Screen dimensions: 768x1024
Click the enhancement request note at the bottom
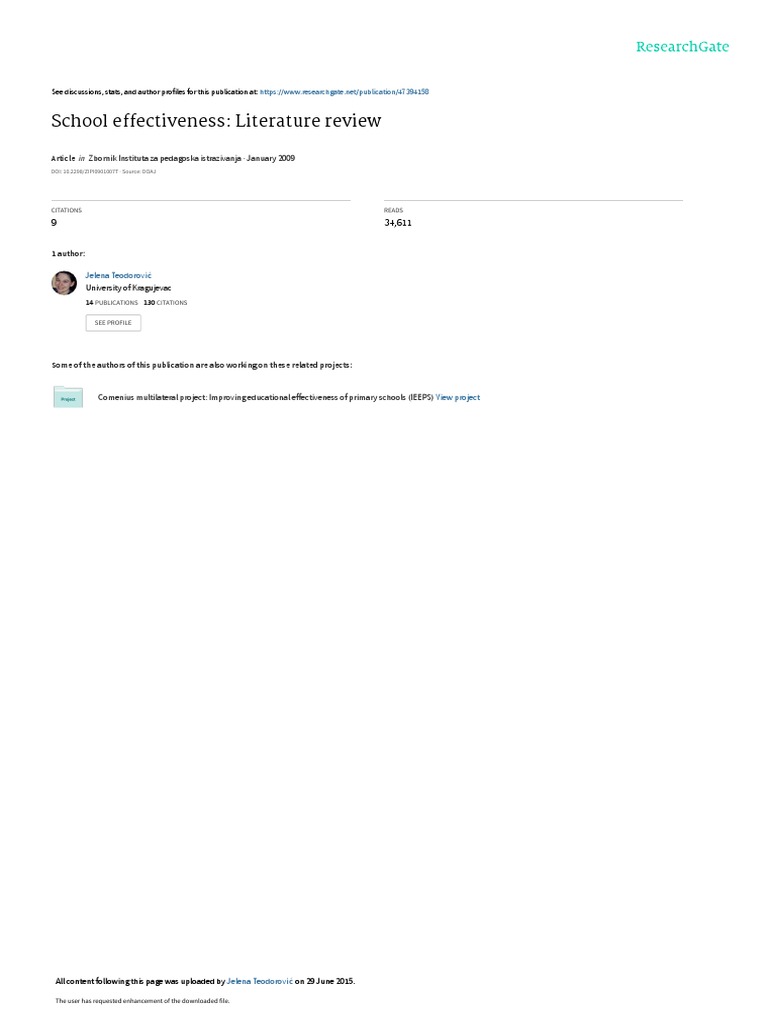pyautogui.click(x=142, y=1000)
